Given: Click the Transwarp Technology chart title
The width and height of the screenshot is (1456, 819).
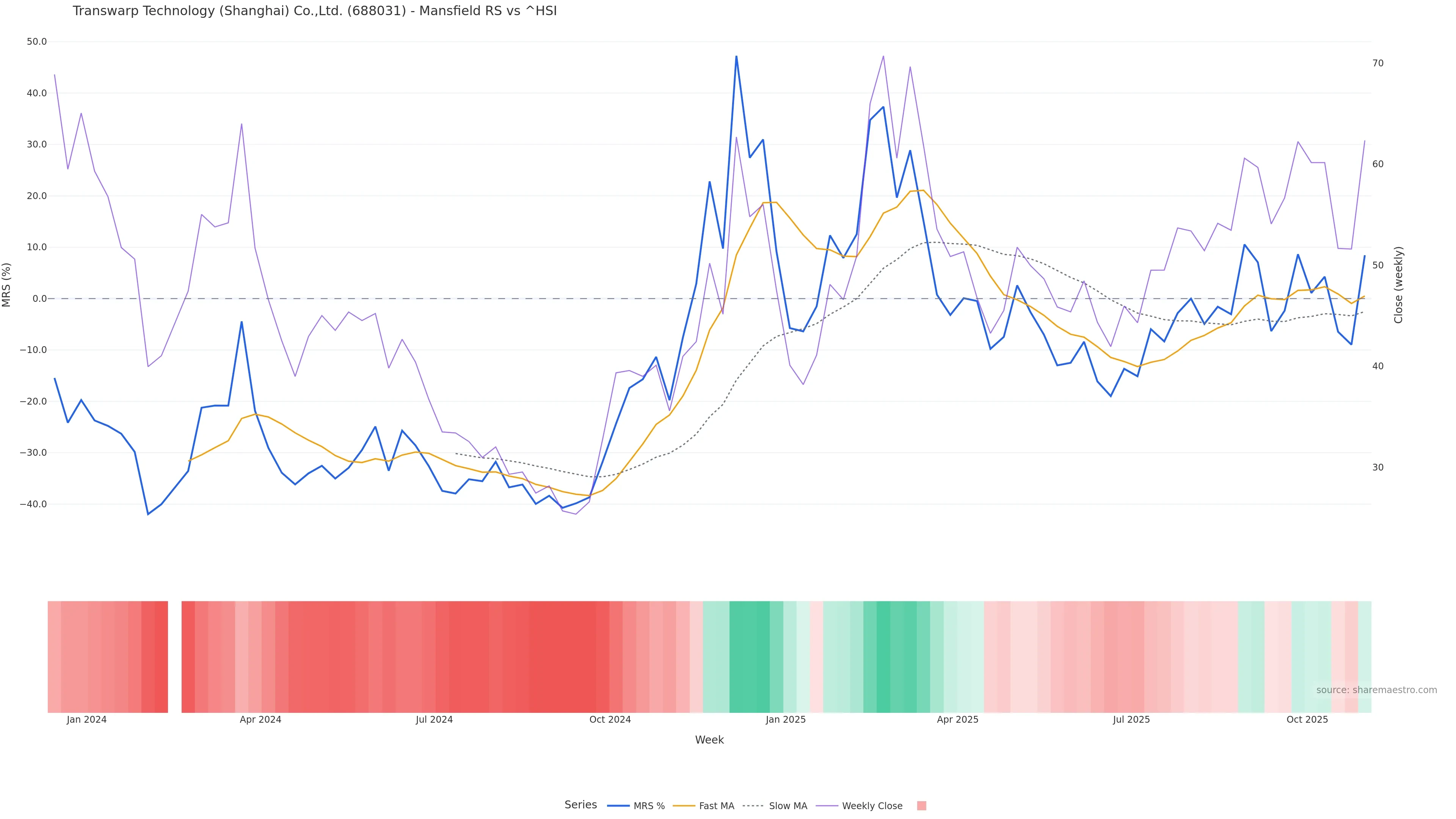Looking at the screenshot, I should (x=314, y=11).
